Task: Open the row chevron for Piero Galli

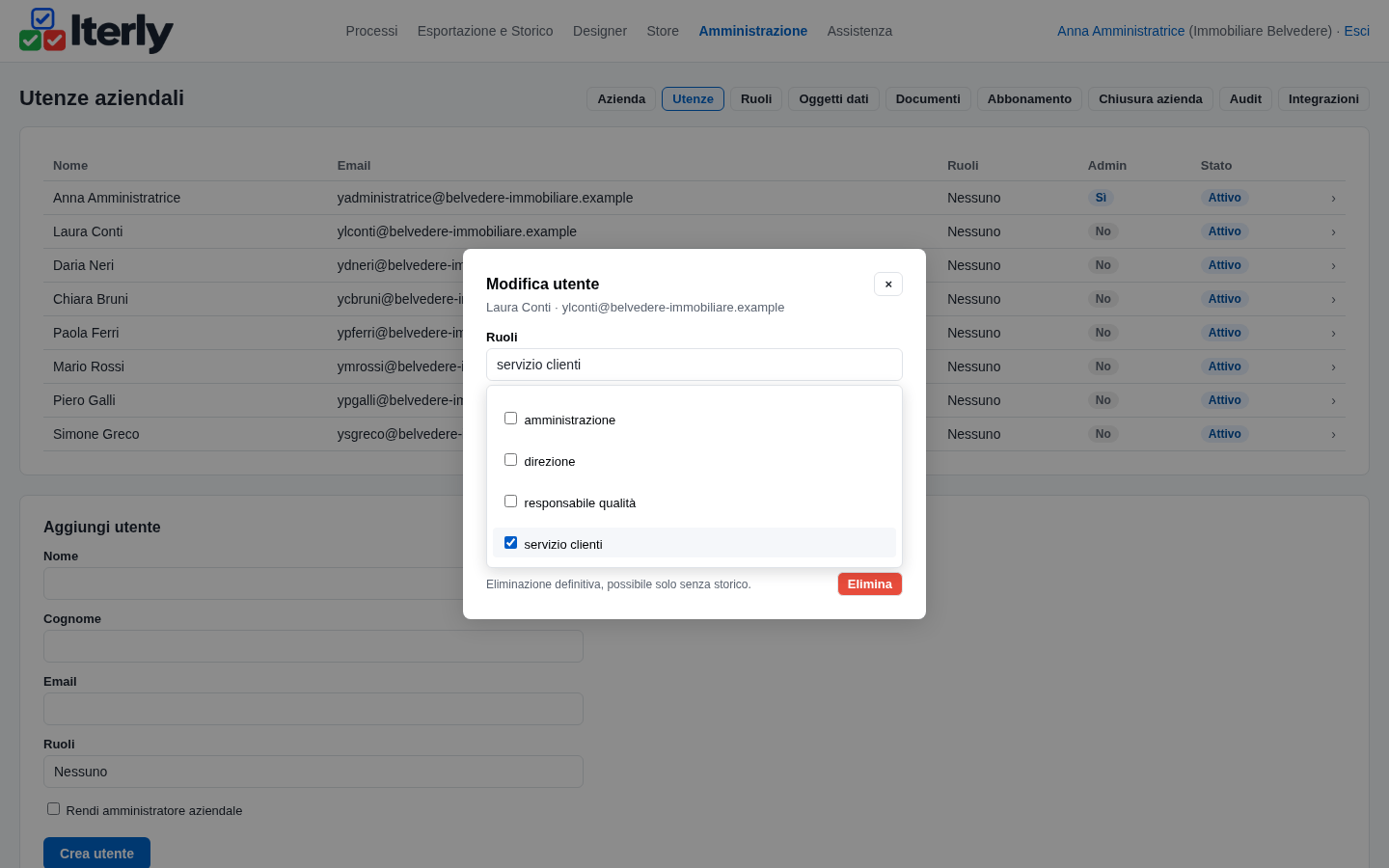Action: click(x=1333, y=401)
